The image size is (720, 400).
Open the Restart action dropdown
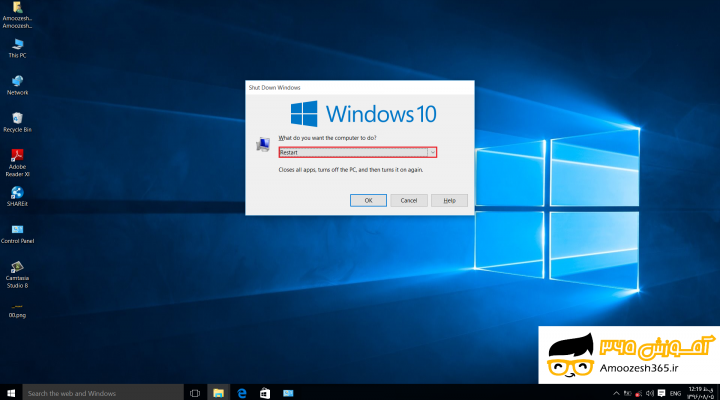(x=357, y=152)
